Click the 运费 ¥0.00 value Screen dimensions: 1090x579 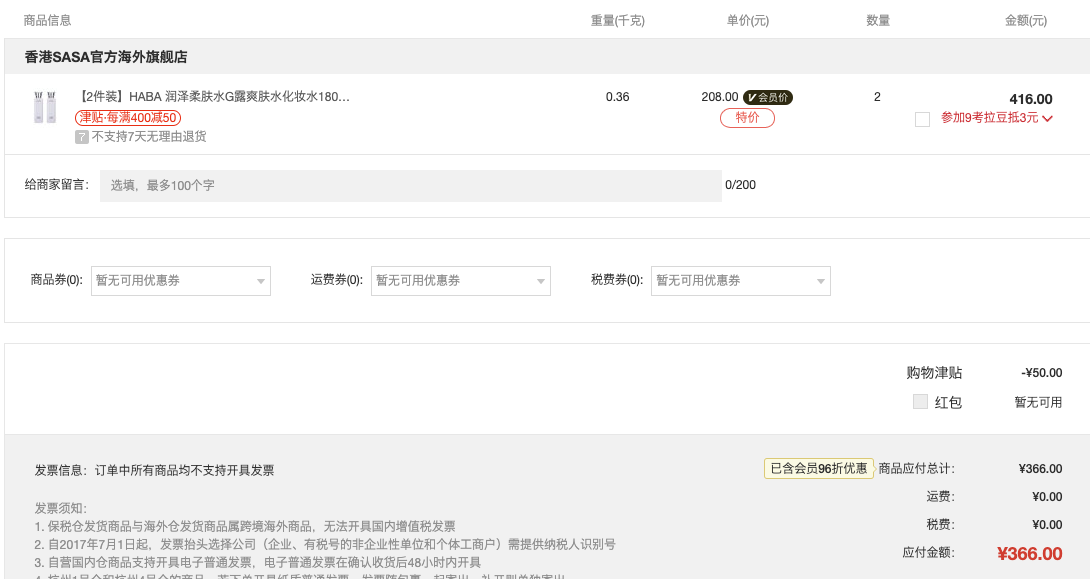pos(1047,497)
